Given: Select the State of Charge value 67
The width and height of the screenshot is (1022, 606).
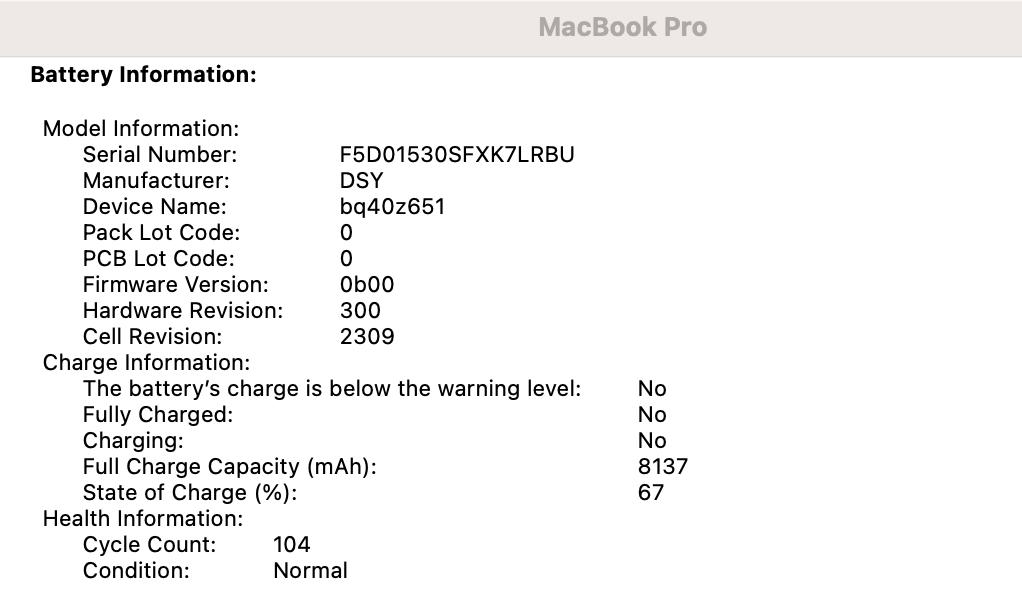Looking at the screenshot, I should click(650, 493).
